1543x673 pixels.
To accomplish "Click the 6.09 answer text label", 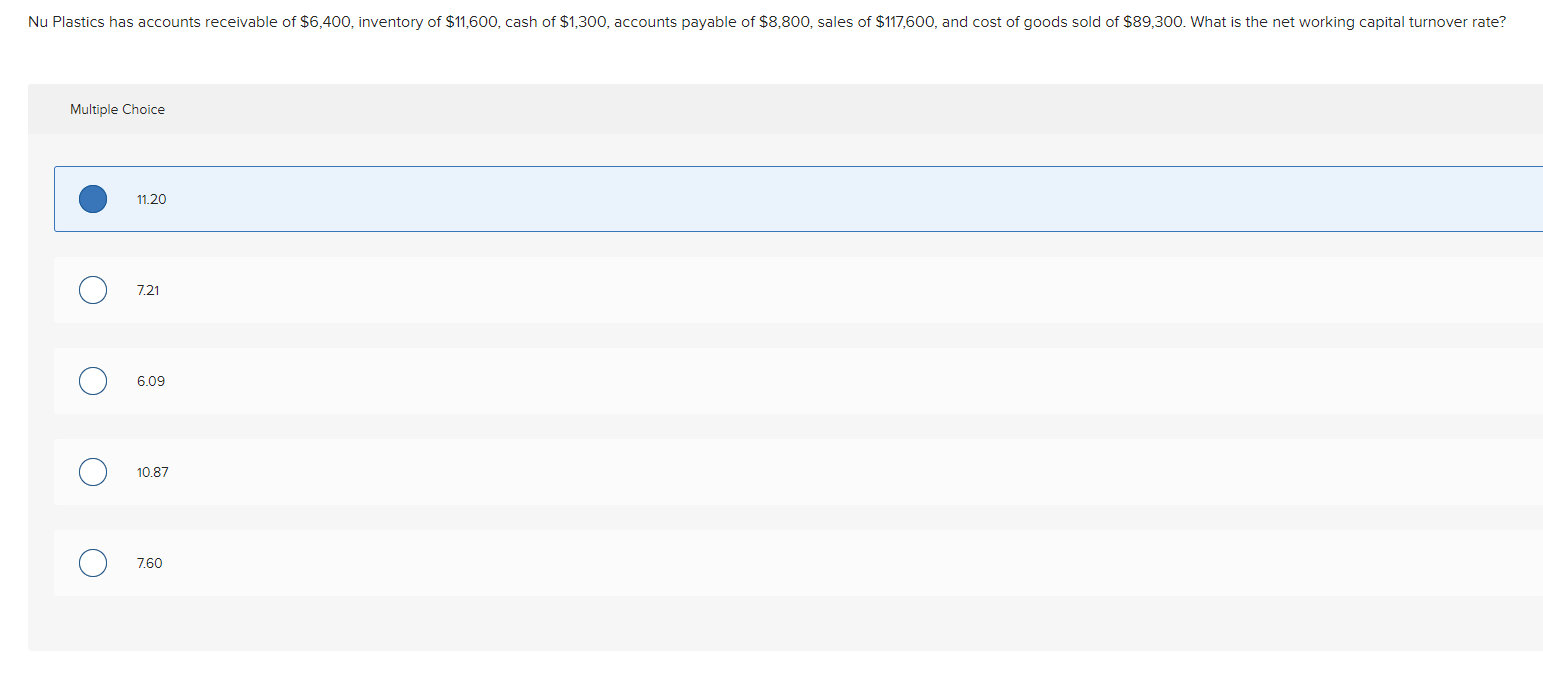I will point(151,381).
